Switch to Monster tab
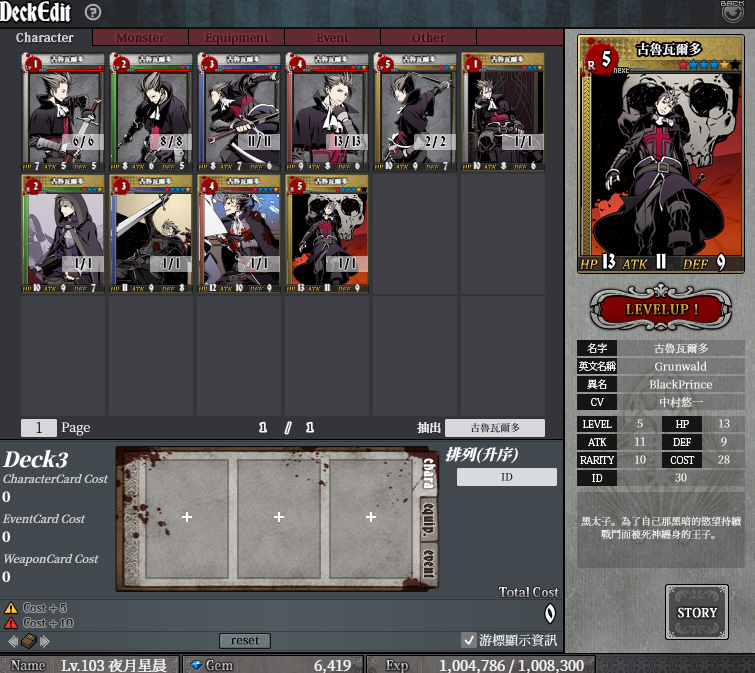Viewport: 755px width, 673px height. pos(140,38)
